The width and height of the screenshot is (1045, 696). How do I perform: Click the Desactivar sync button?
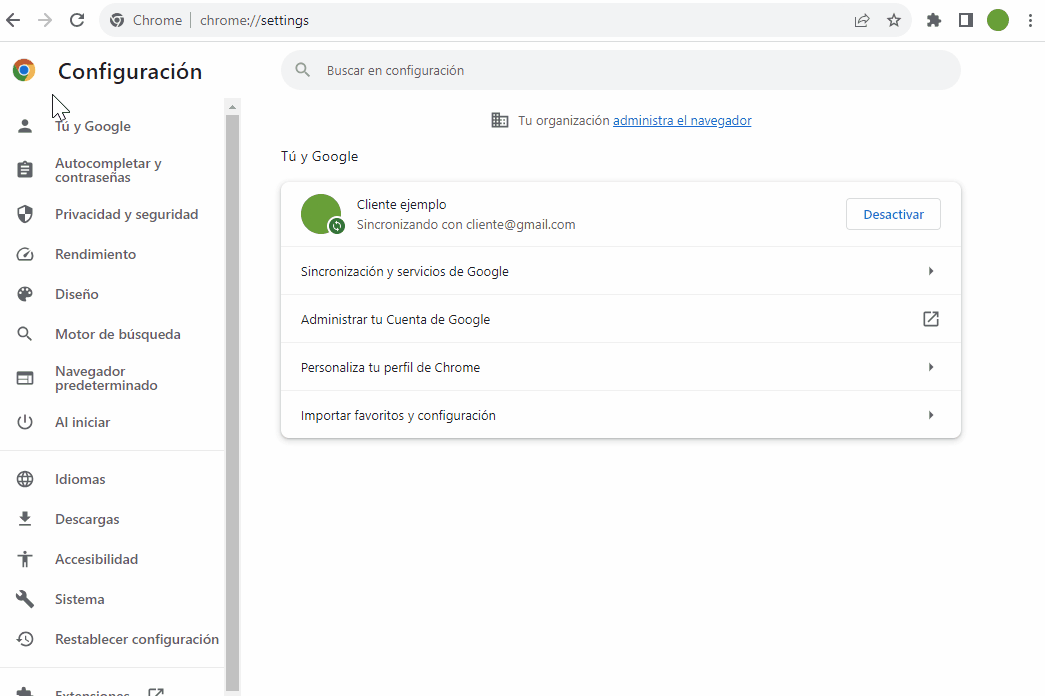click(x=893, y=214)
